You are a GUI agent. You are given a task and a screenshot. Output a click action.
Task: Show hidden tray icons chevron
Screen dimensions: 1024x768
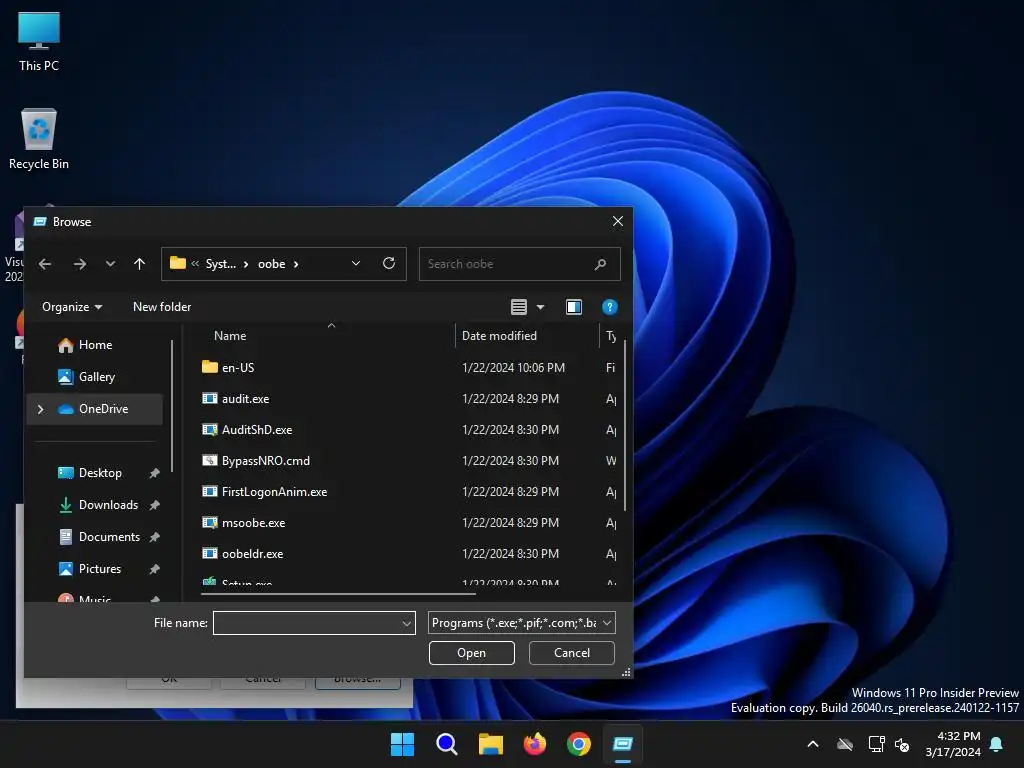pyautogui.click(x=813, y=744)
